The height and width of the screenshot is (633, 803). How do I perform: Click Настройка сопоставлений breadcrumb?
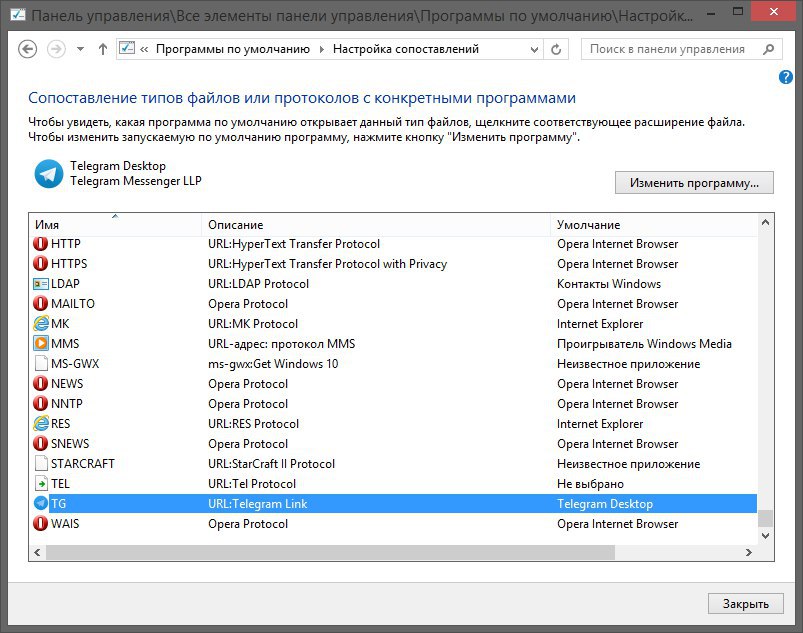406,49
